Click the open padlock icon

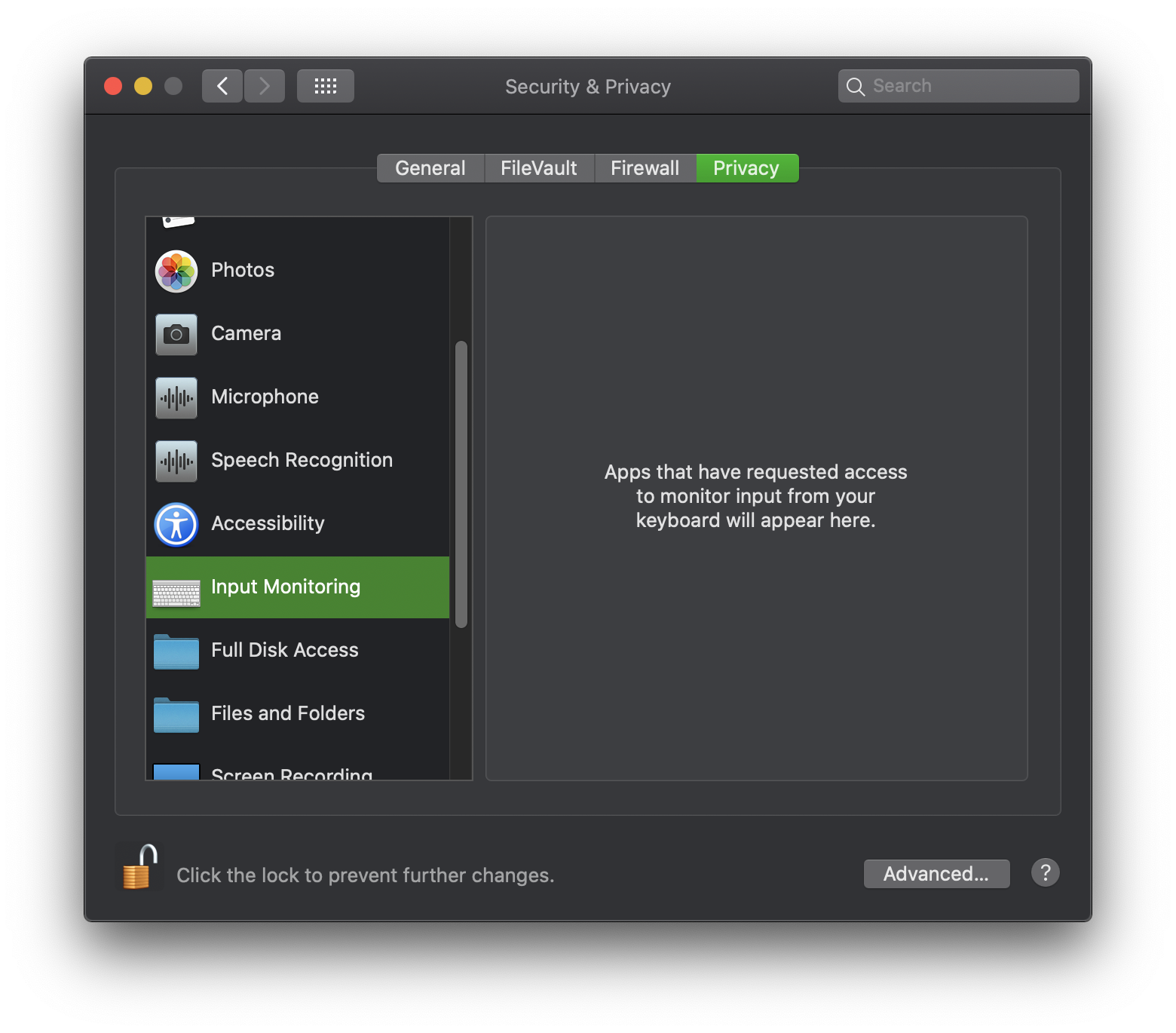pyautogui.click(x=140, y=867)
